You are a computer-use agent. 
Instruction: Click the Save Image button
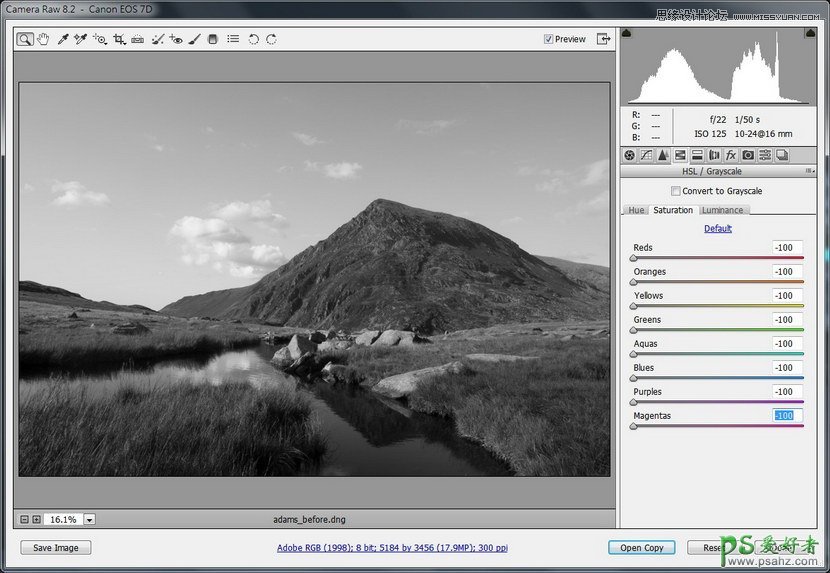pos(55,547)
